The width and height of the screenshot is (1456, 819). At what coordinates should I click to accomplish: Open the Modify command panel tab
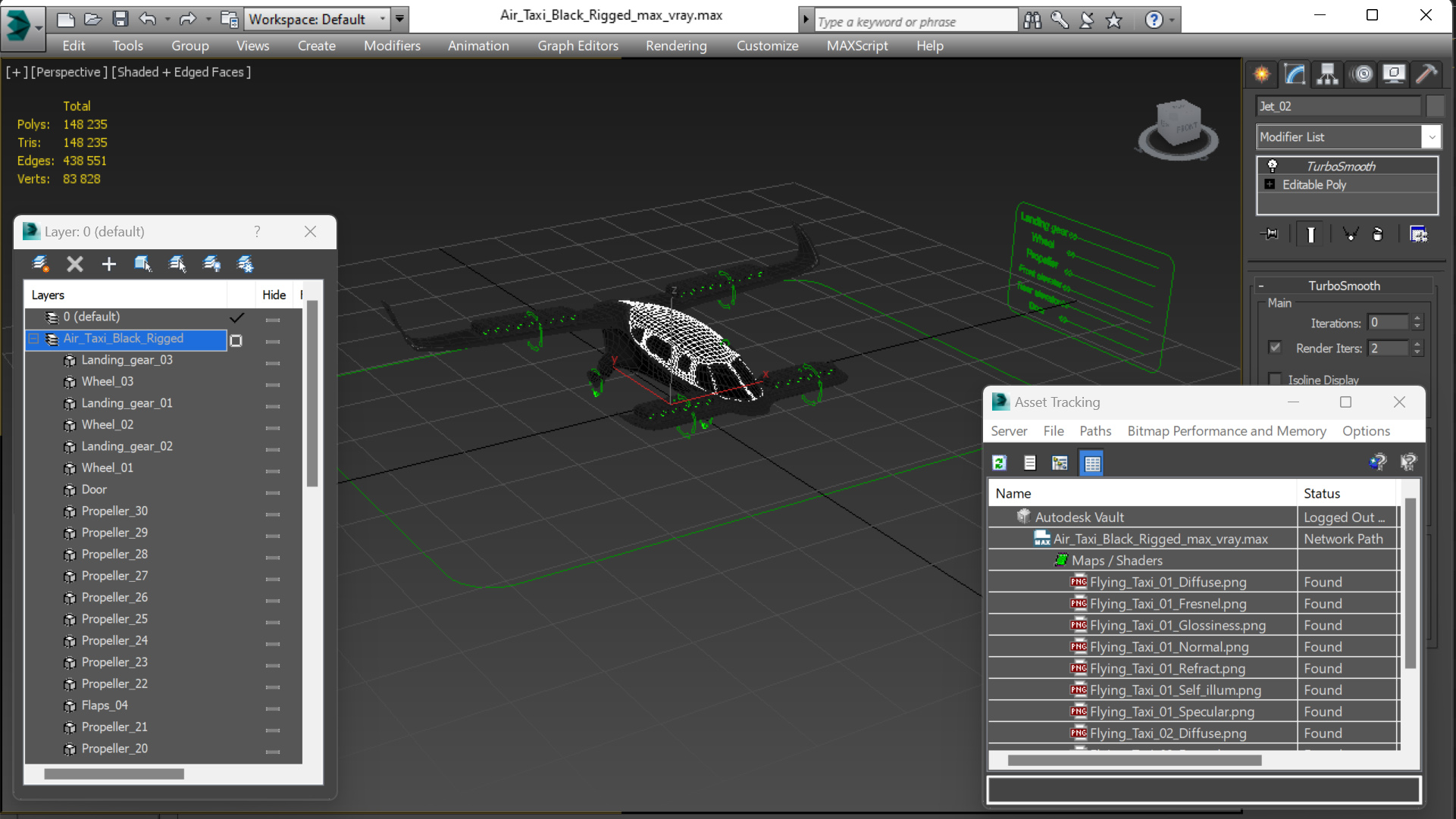tap(1295, 74)
